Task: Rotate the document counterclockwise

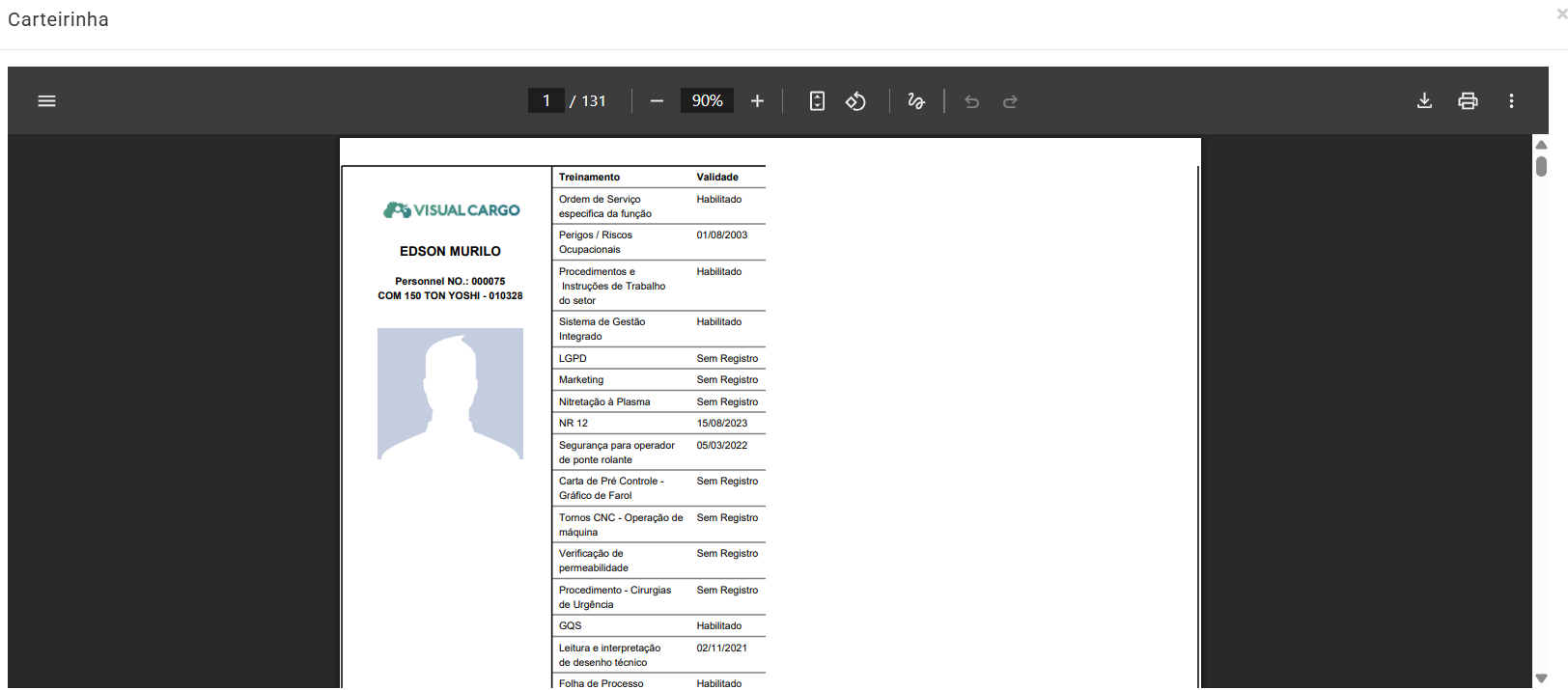Action: tap(855, 101)
